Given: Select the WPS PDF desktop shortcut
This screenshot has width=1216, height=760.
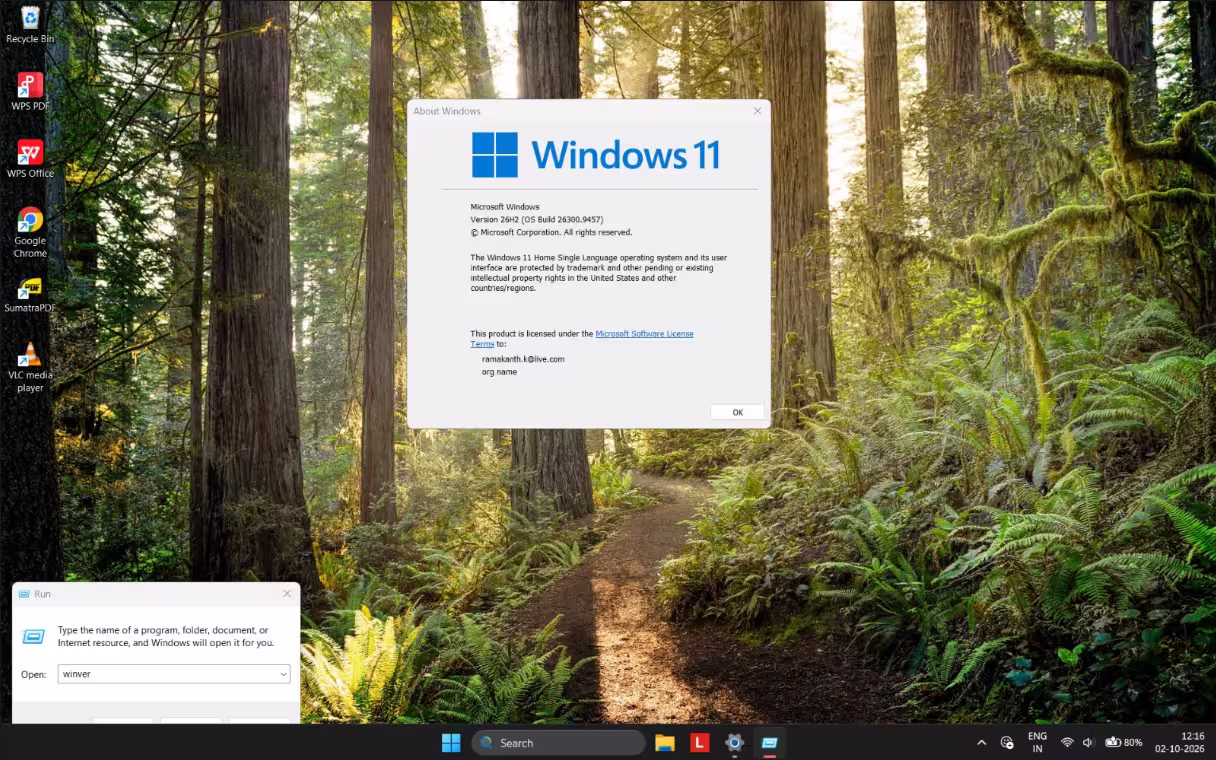Looking at the screenshot, I should 30,91.
